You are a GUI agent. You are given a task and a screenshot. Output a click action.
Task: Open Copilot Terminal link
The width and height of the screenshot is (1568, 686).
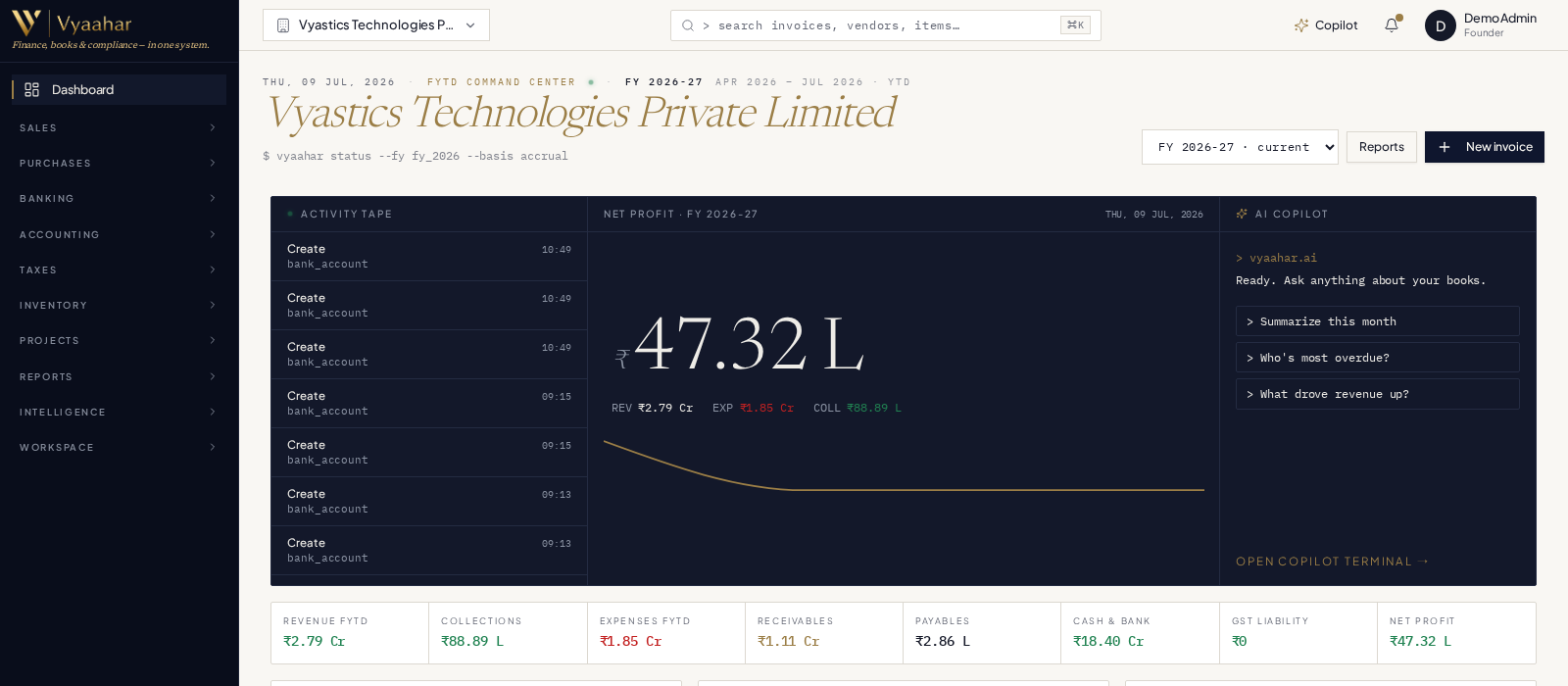[1332, 562]
